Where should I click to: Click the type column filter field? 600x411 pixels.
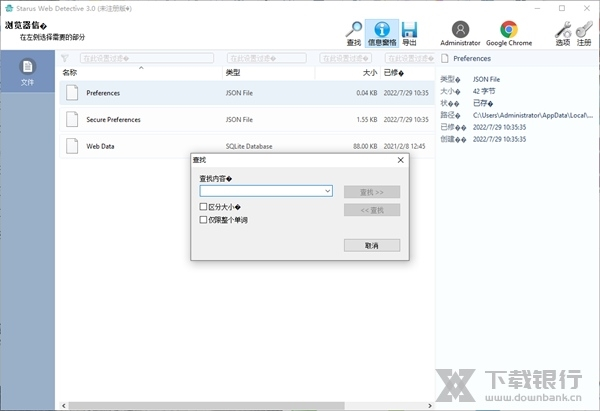[x=267, y=58]
